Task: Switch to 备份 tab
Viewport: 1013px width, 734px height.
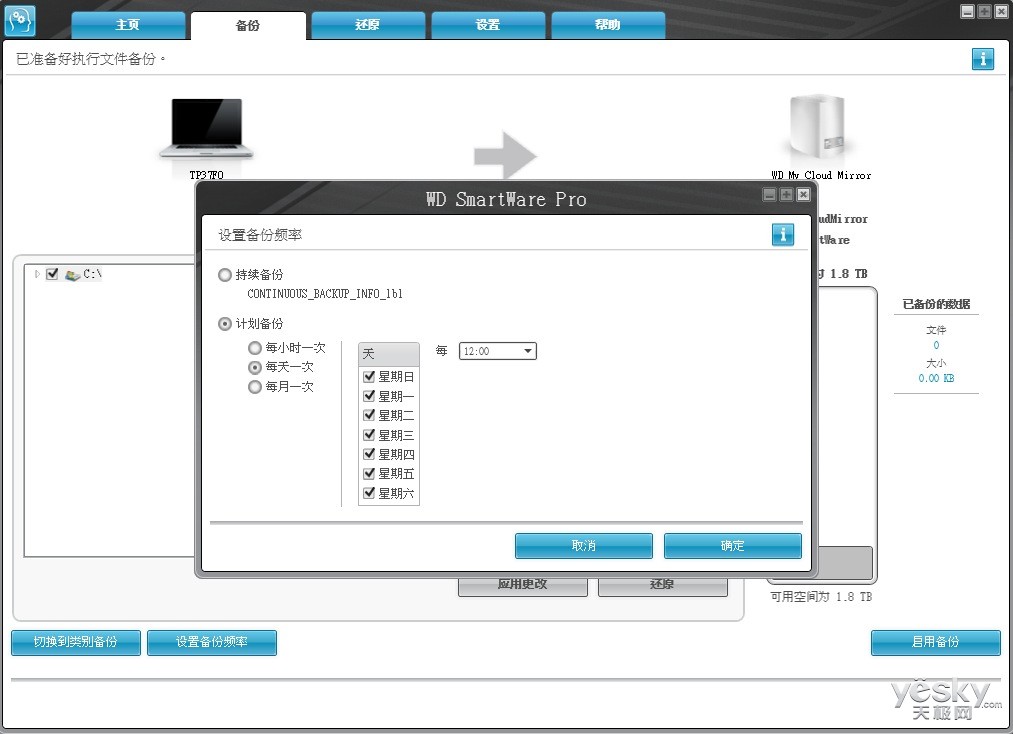Action: pos(248,25)
